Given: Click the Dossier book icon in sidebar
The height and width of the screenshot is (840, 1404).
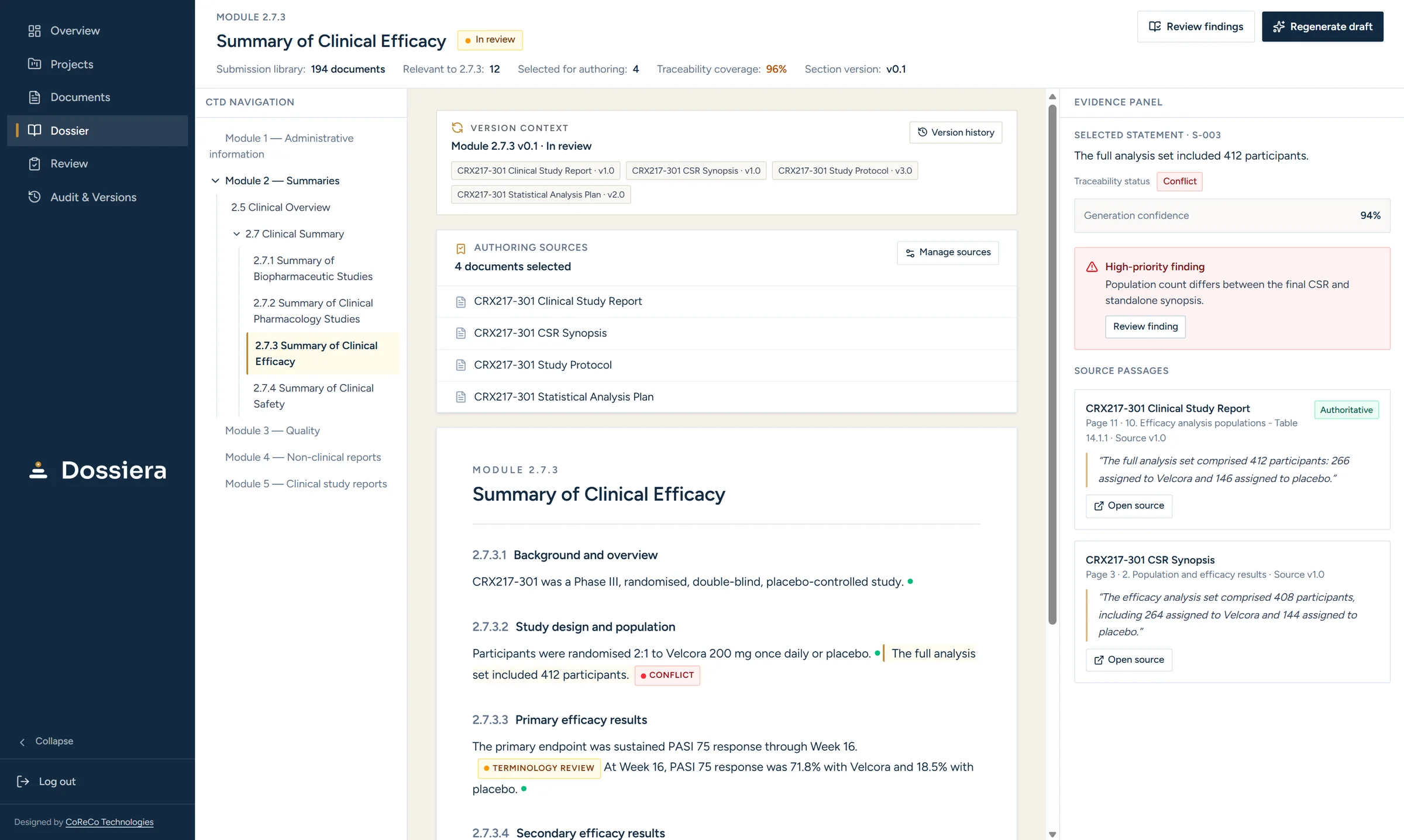Looking at the screenshot, I should 35,130.
